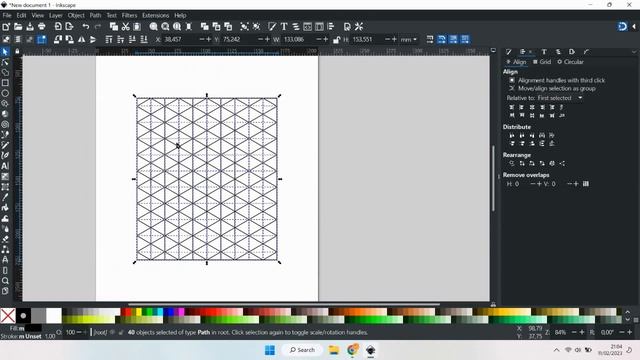640x360 pixels.
Task: Increase X position with plus button
Action: (x=209, y=40)
